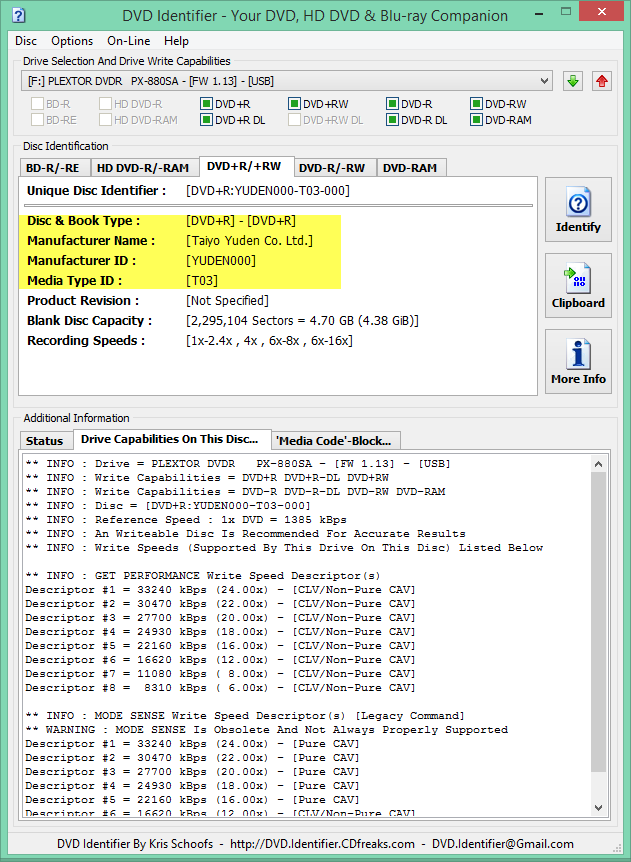Toggle the DVD+R DL checkbox
This screenshot has height=862, width=631.
click(206, 119)
